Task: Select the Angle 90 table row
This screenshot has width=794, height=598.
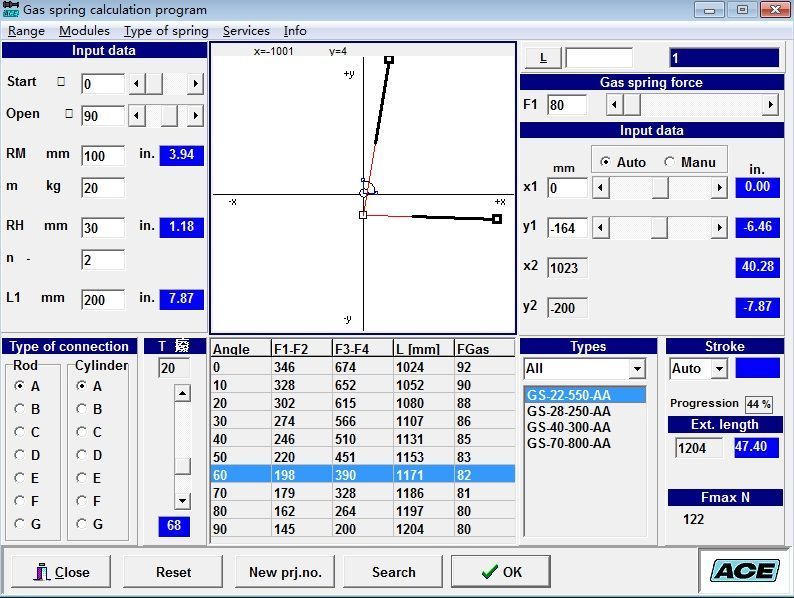Action: point(363,529)
